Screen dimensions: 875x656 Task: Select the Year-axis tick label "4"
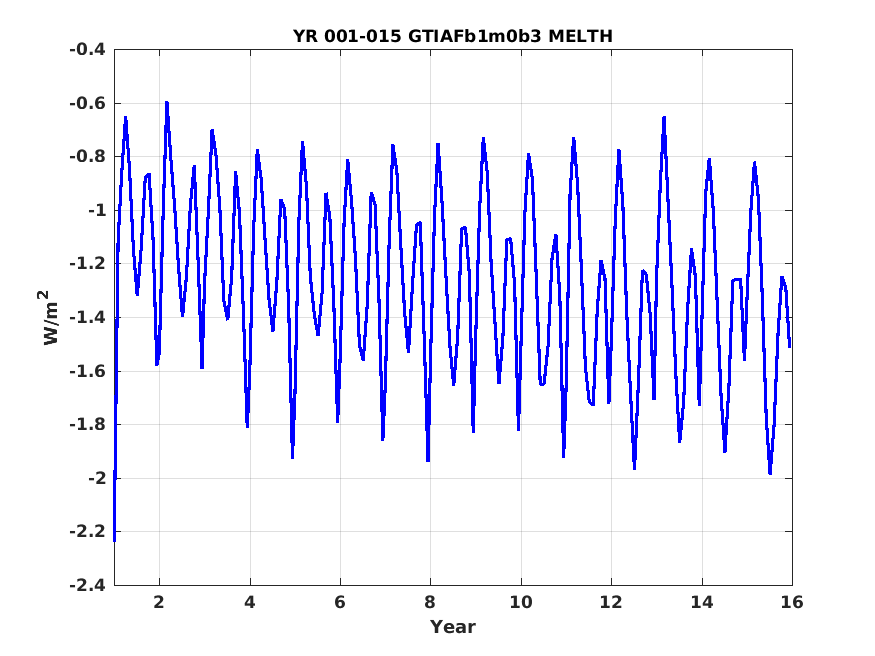point(250,602)
